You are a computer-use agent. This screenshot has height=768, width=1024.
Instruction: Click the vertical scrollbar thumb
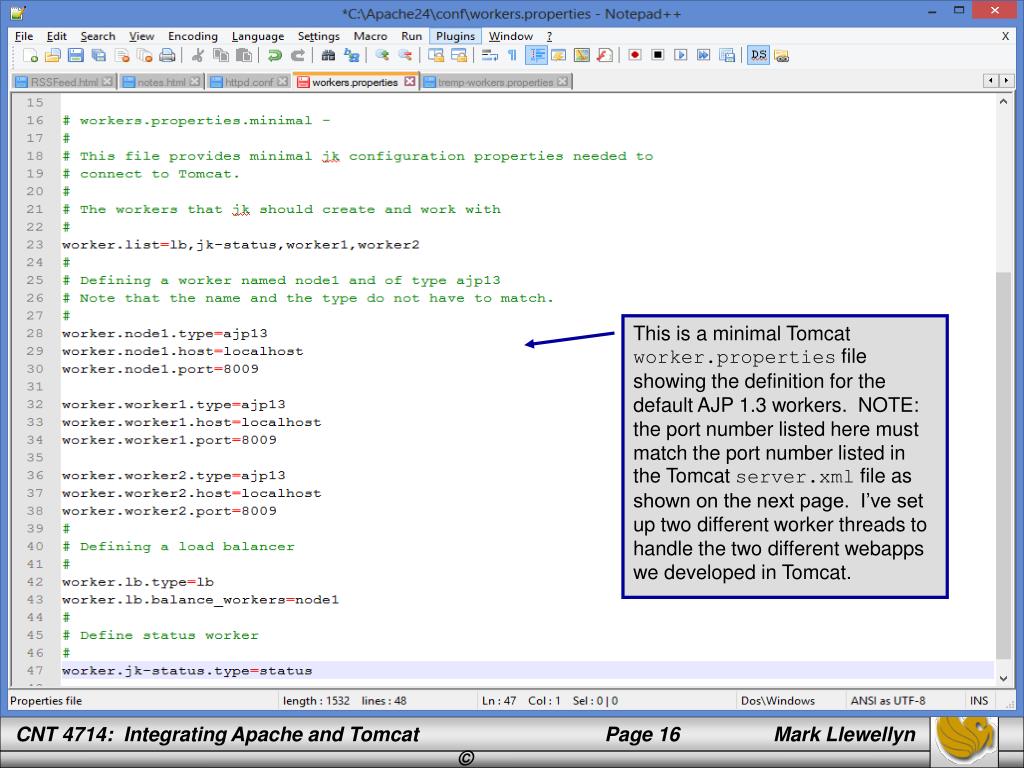pyautogui.click(x=1004, y=466)
